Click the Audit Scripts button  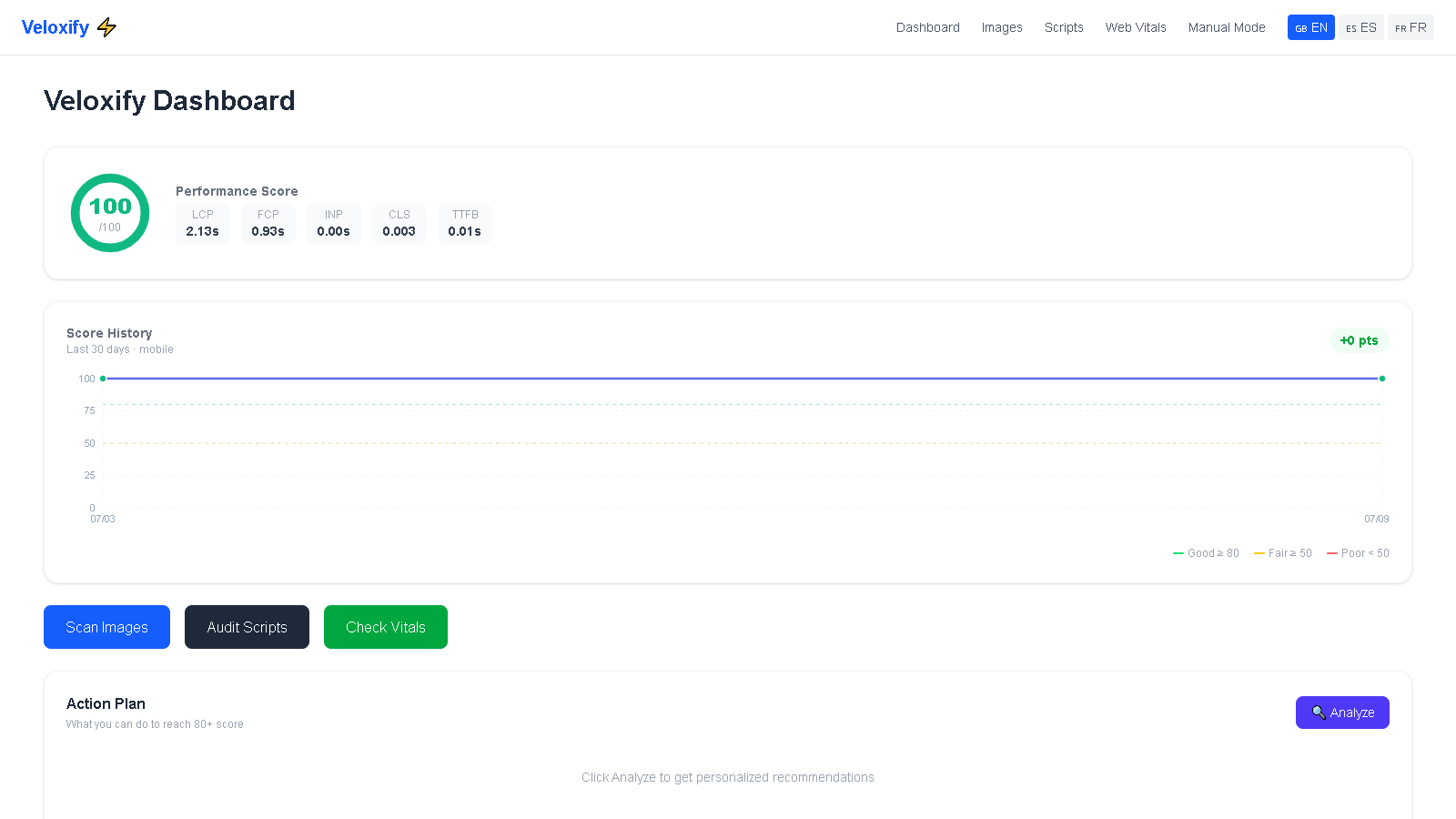(x=247, y=627)
